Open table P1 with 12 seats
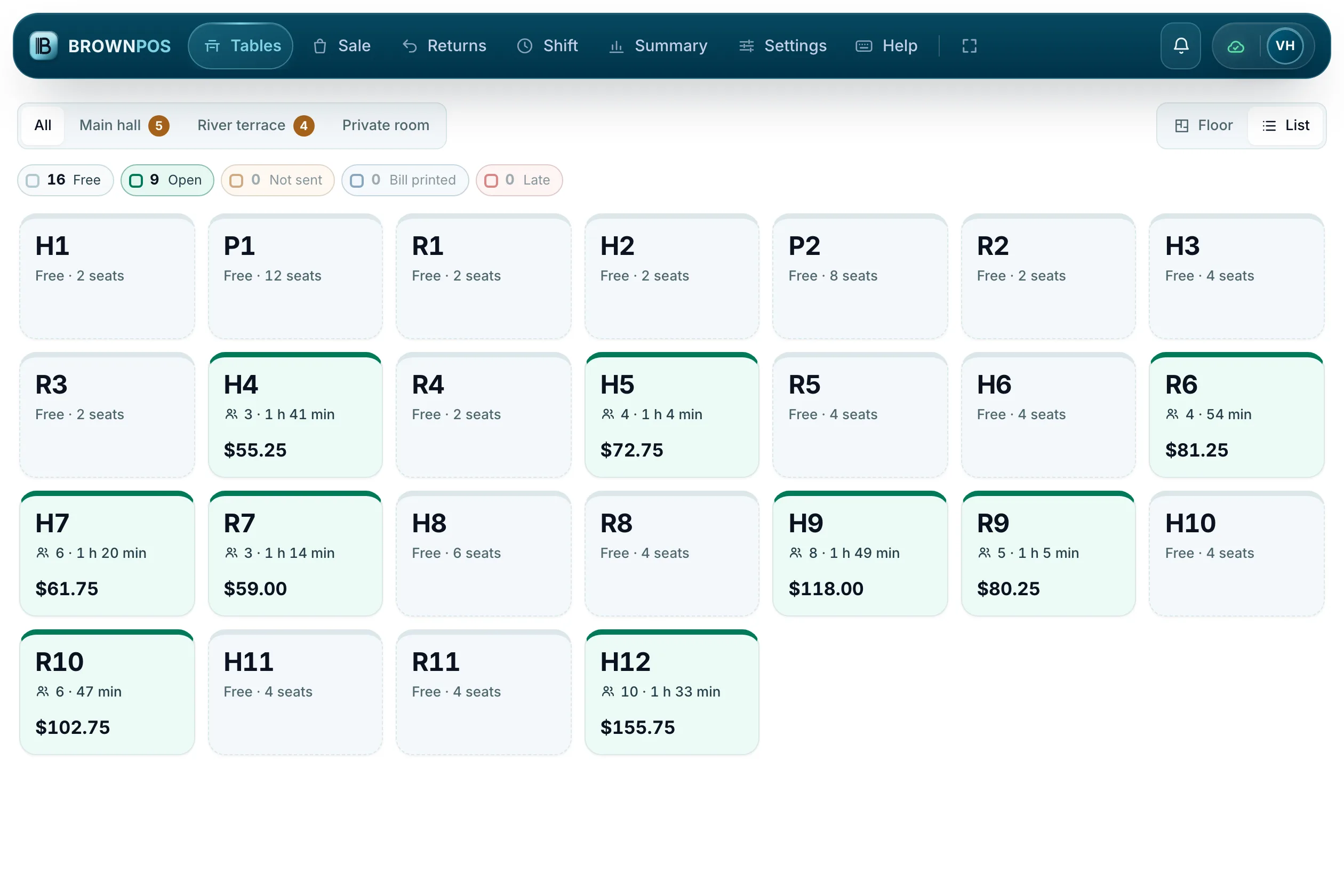 pyautogui.click(x=295, y=277)
